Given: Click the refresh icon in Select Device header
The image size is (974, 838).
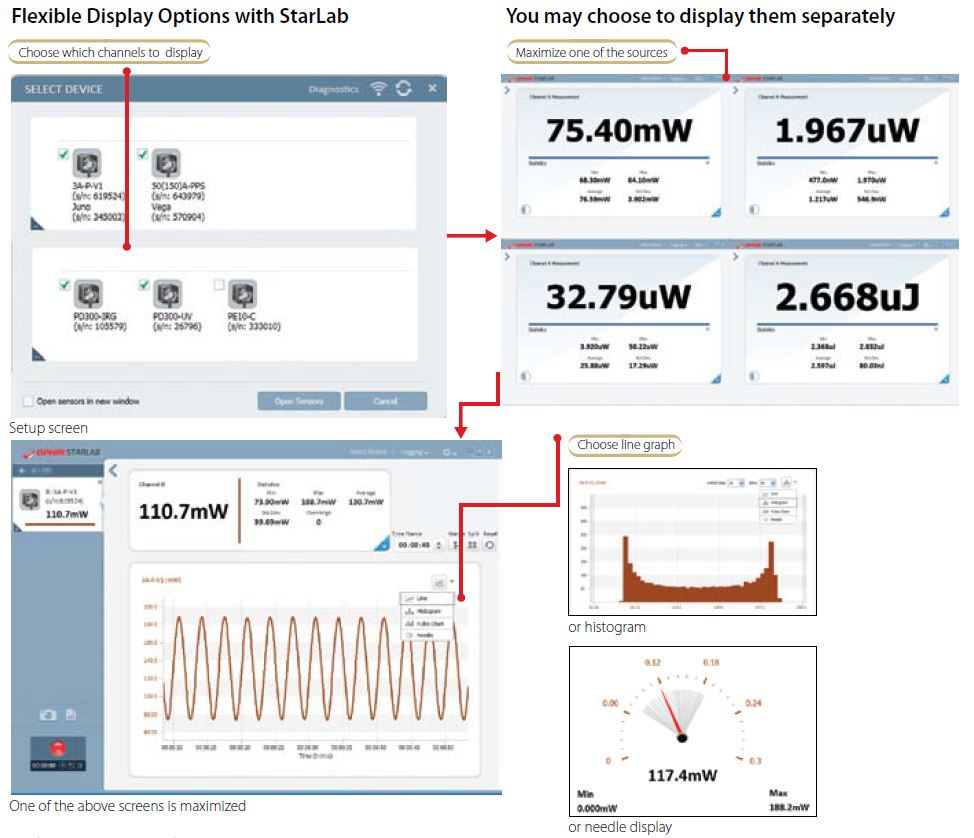Looking at the screenshot, I should [404, 88].
